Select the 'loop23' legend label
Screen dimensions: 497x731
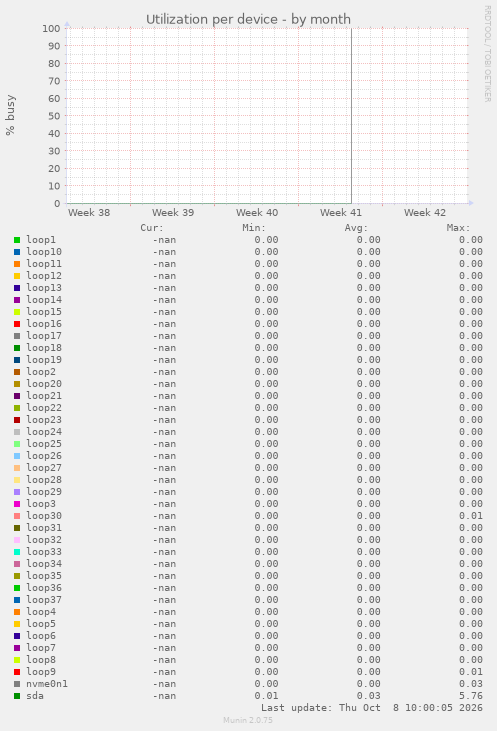[x=44, y=420]
